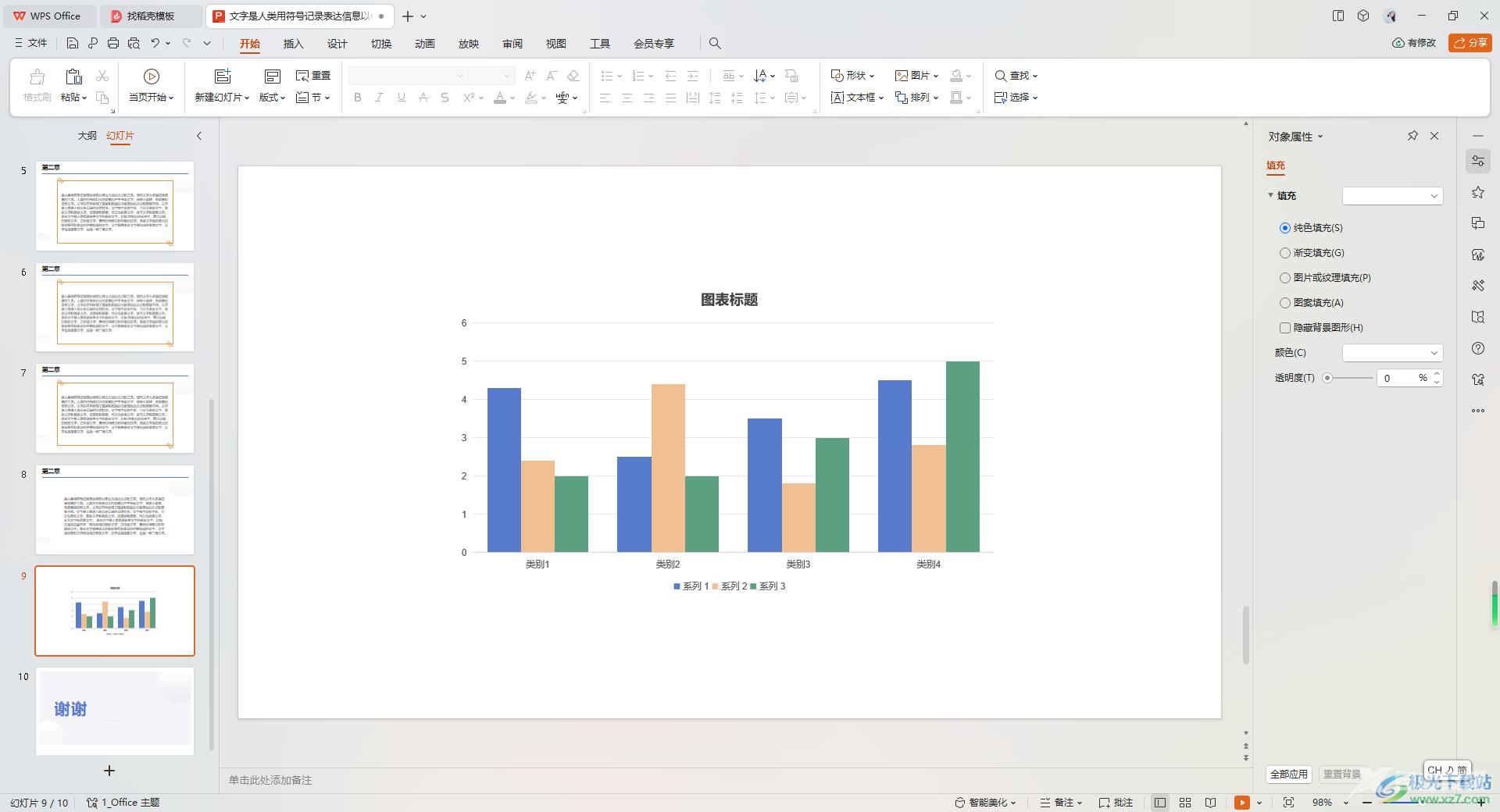Click the Cut scissors icon
This screenshot has height=812, width=1500.
click(x=102, y=76)
